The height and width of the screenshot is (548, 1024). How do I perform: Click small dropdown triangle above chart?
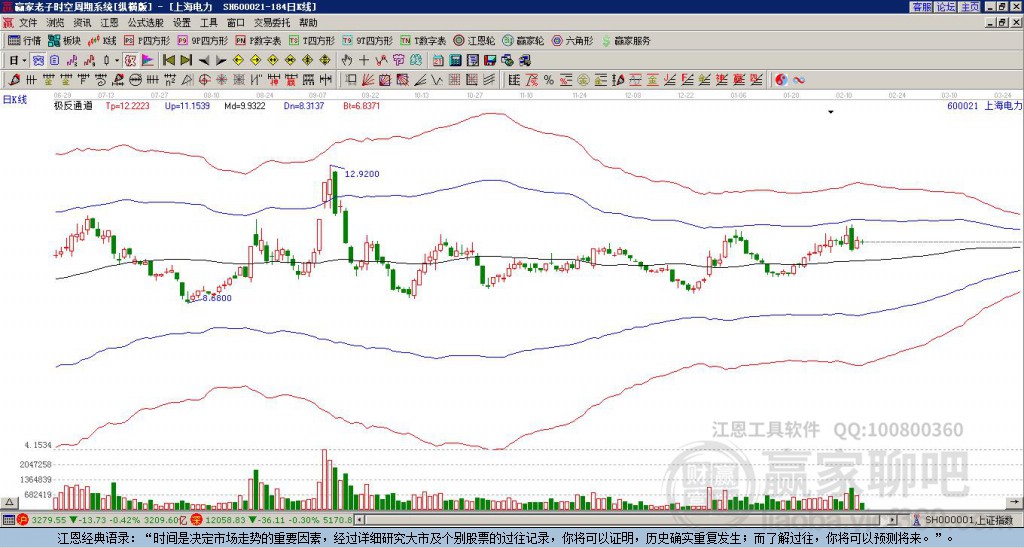click(x=830, y=113)
